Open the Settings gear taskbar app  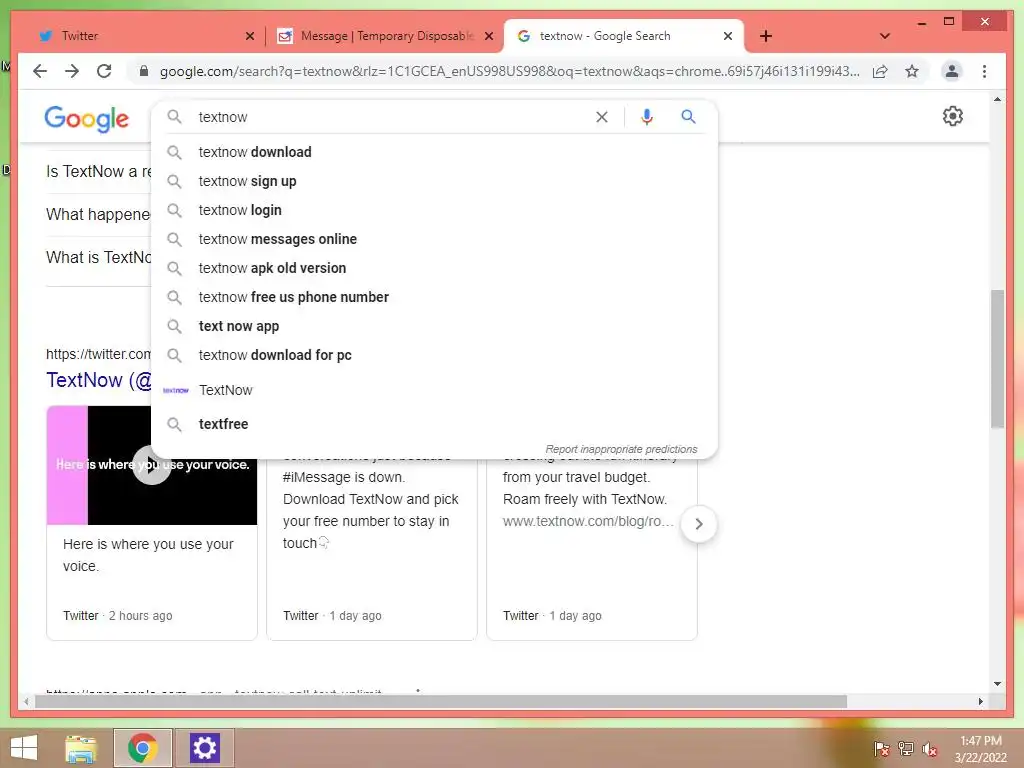click(204, 748)
